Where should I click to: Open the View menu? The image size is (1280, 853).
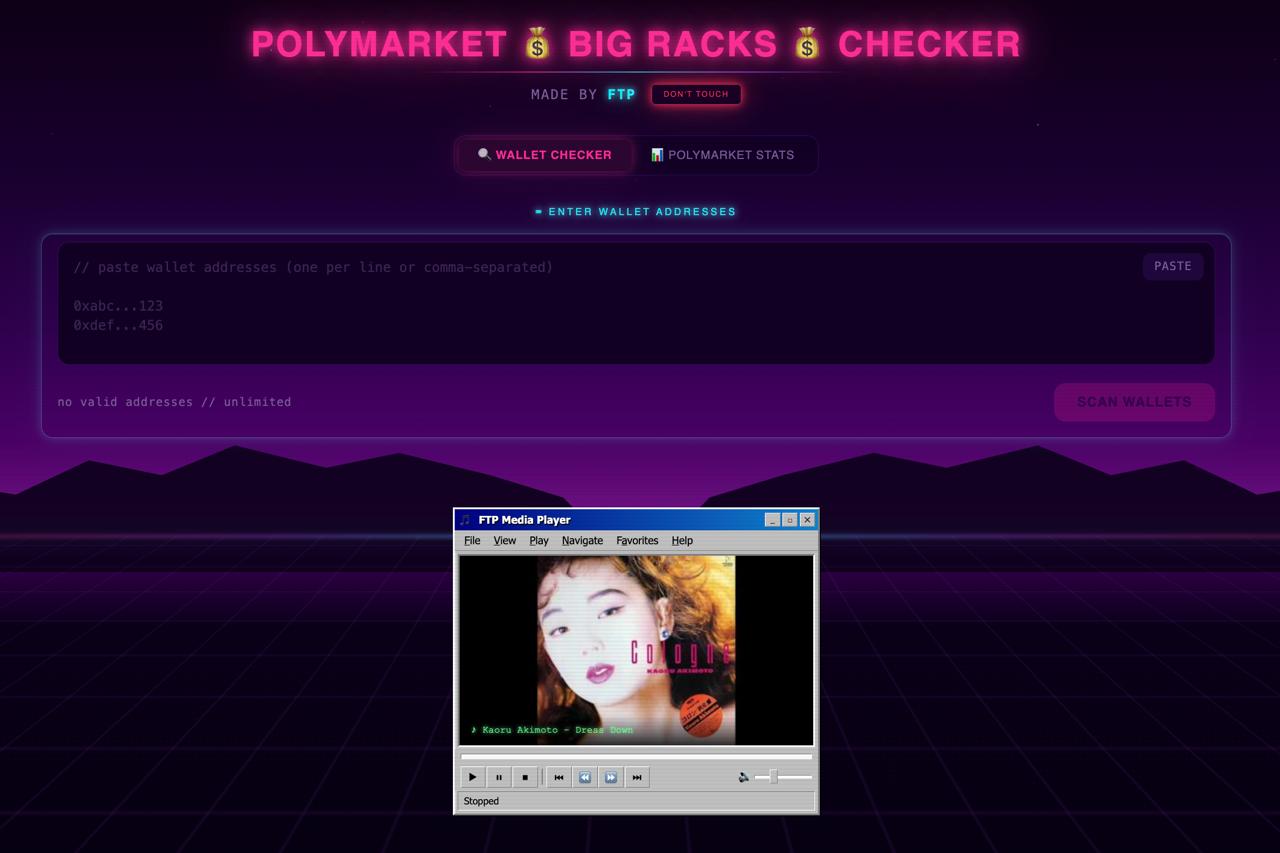pos(505,541)
